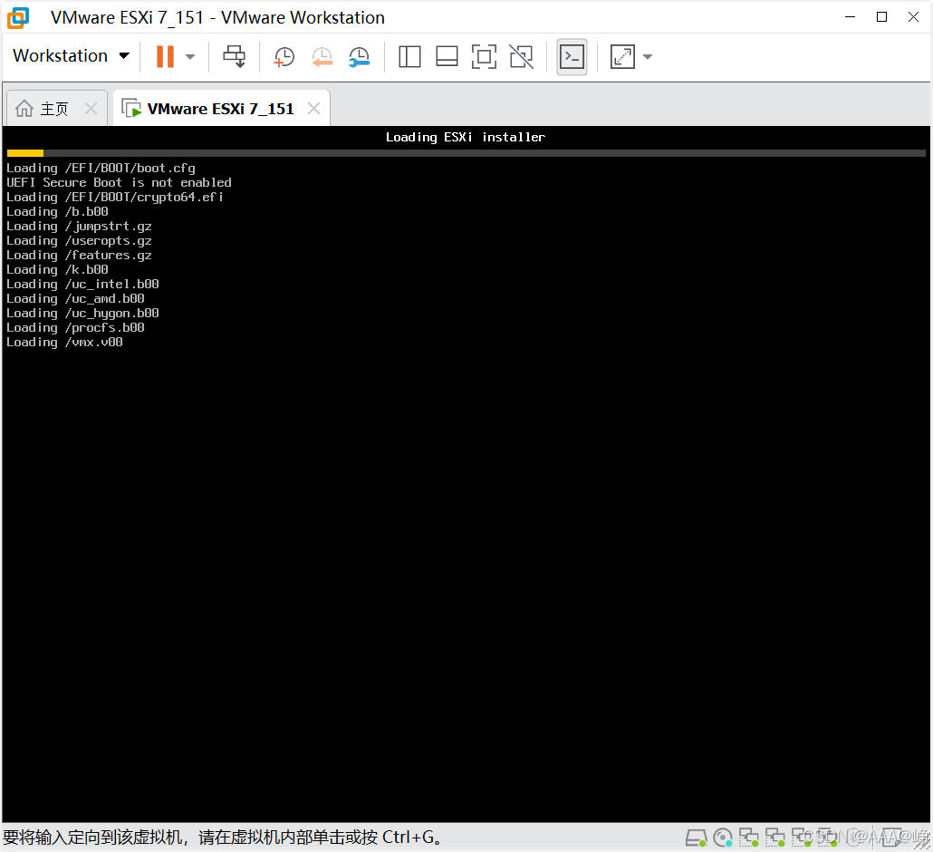933x852 pixels.
Task: Click the yellow loading progress bar
Action: click(25, 154)
